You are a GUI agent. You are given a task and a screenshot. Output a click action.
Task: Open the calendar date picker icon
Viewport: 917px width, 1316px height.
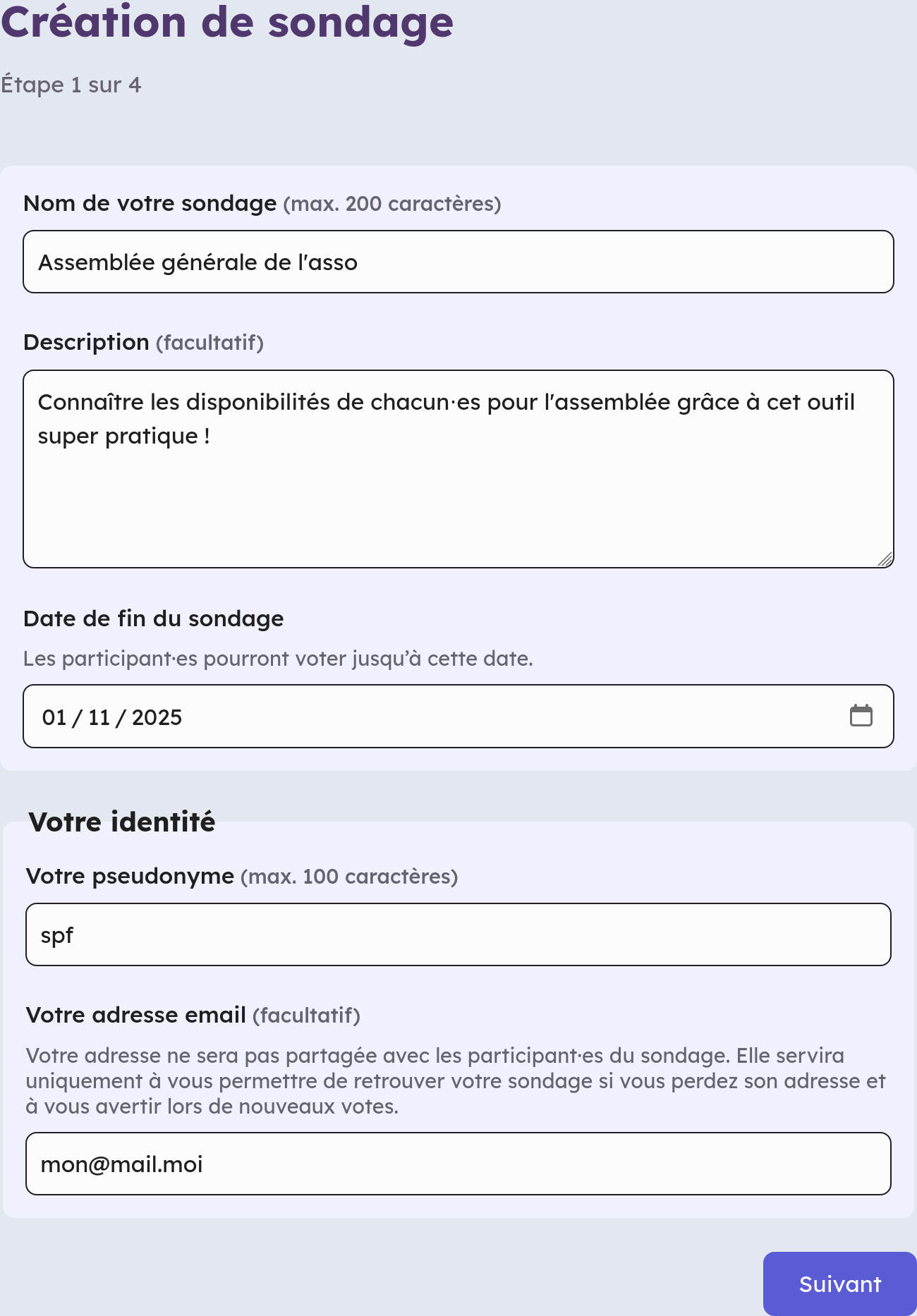click(x=861, y=716)
